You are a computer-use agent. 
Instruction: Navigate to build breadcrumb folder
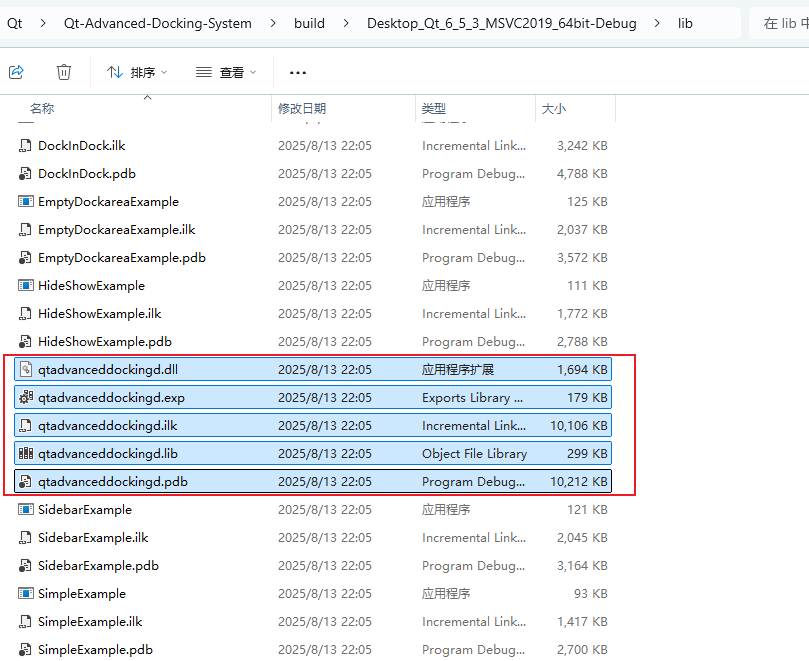pos(309,23)
